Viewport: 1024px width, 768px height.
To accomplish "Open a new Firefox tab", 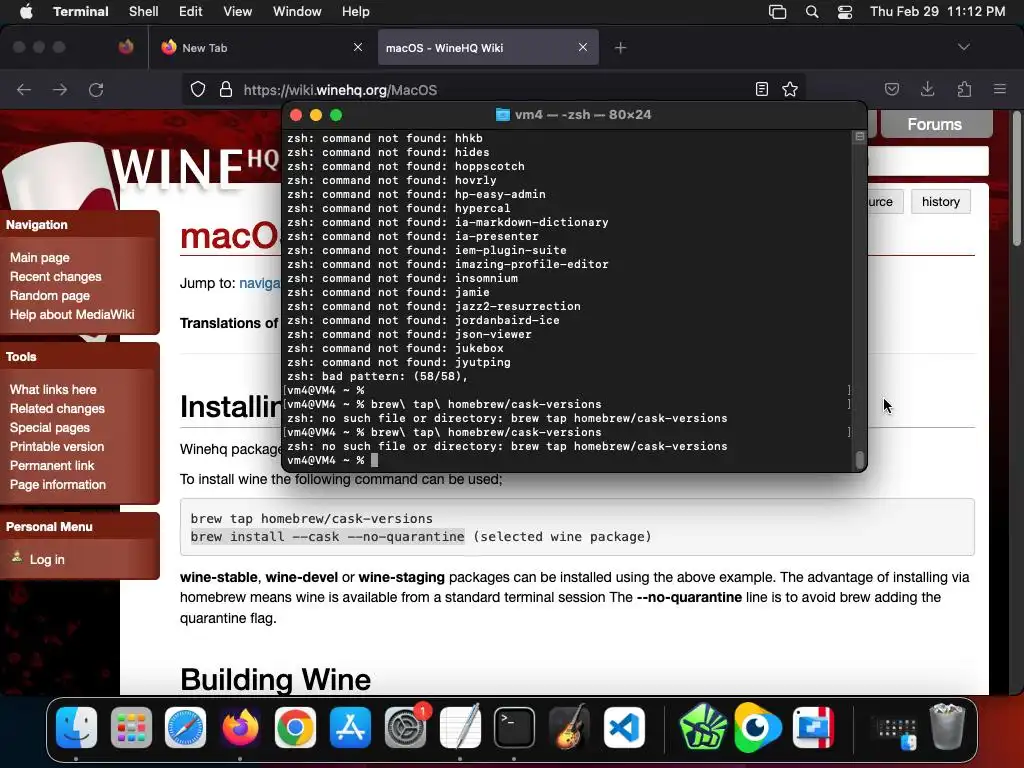I will point(620,48).
